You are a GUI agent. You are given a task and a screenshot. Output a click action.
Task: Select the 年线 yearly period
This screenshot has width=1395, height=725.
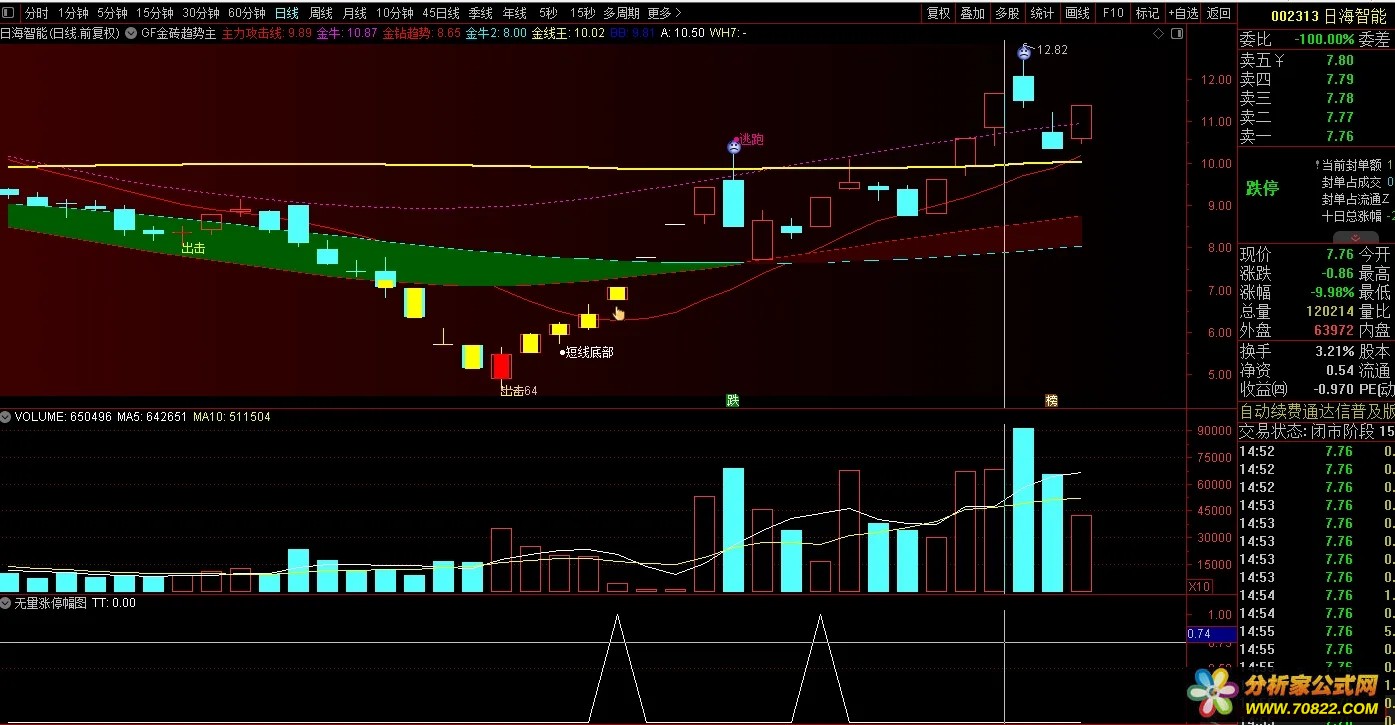515,13
